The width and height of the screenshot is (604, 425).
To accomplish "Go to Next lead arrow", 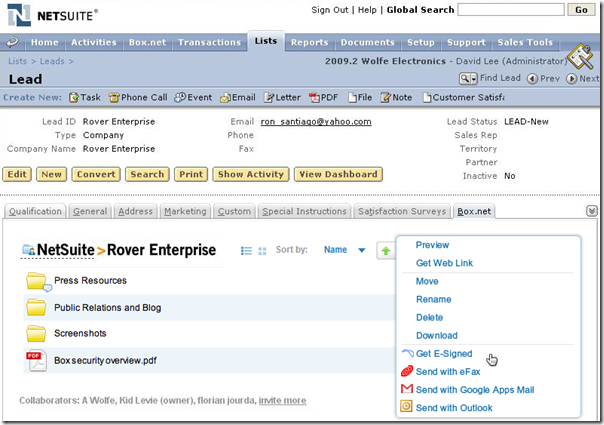I will (x=571, y=79).
